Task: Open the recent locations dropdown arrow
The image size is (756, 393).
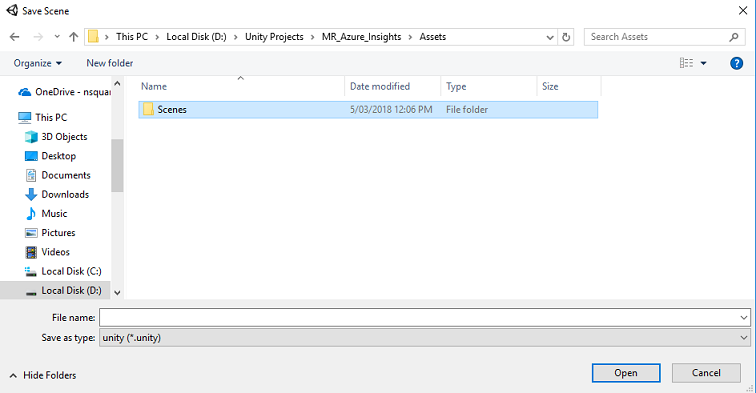Action: (57, 37)
